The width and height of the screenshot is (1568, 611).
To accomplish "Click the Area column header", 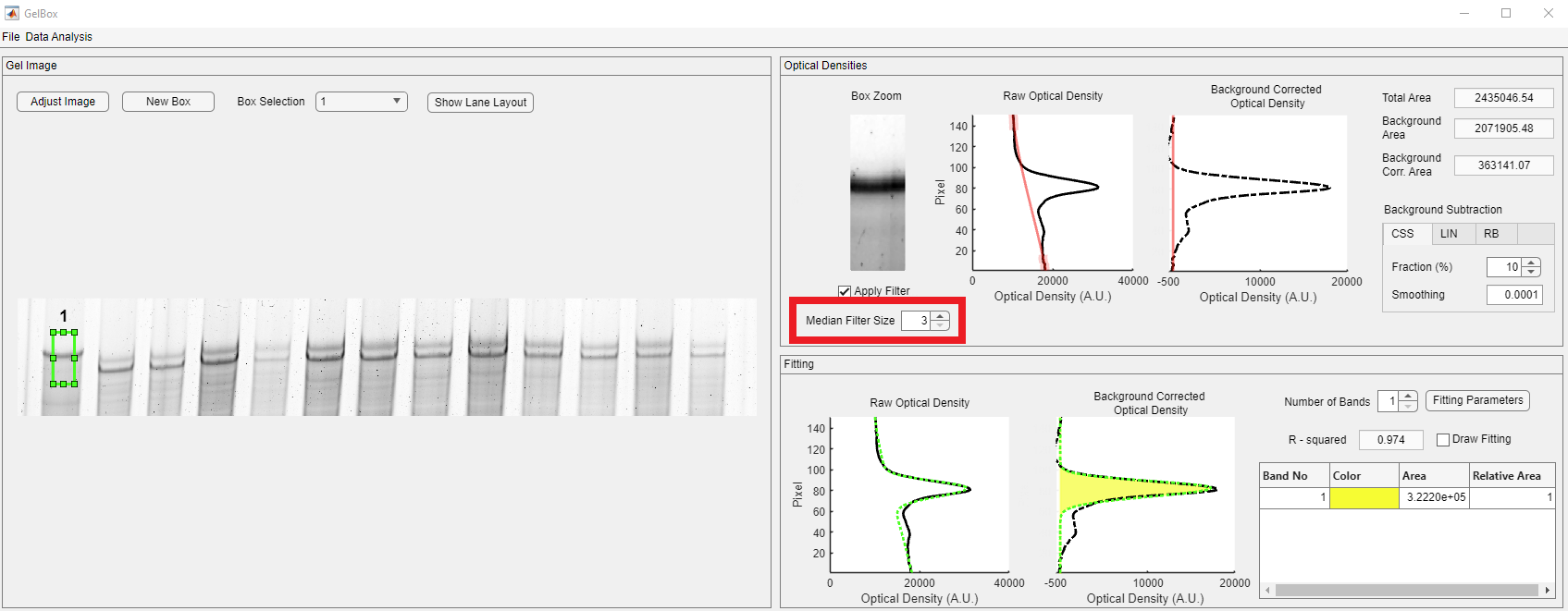I will [1433, 476].
